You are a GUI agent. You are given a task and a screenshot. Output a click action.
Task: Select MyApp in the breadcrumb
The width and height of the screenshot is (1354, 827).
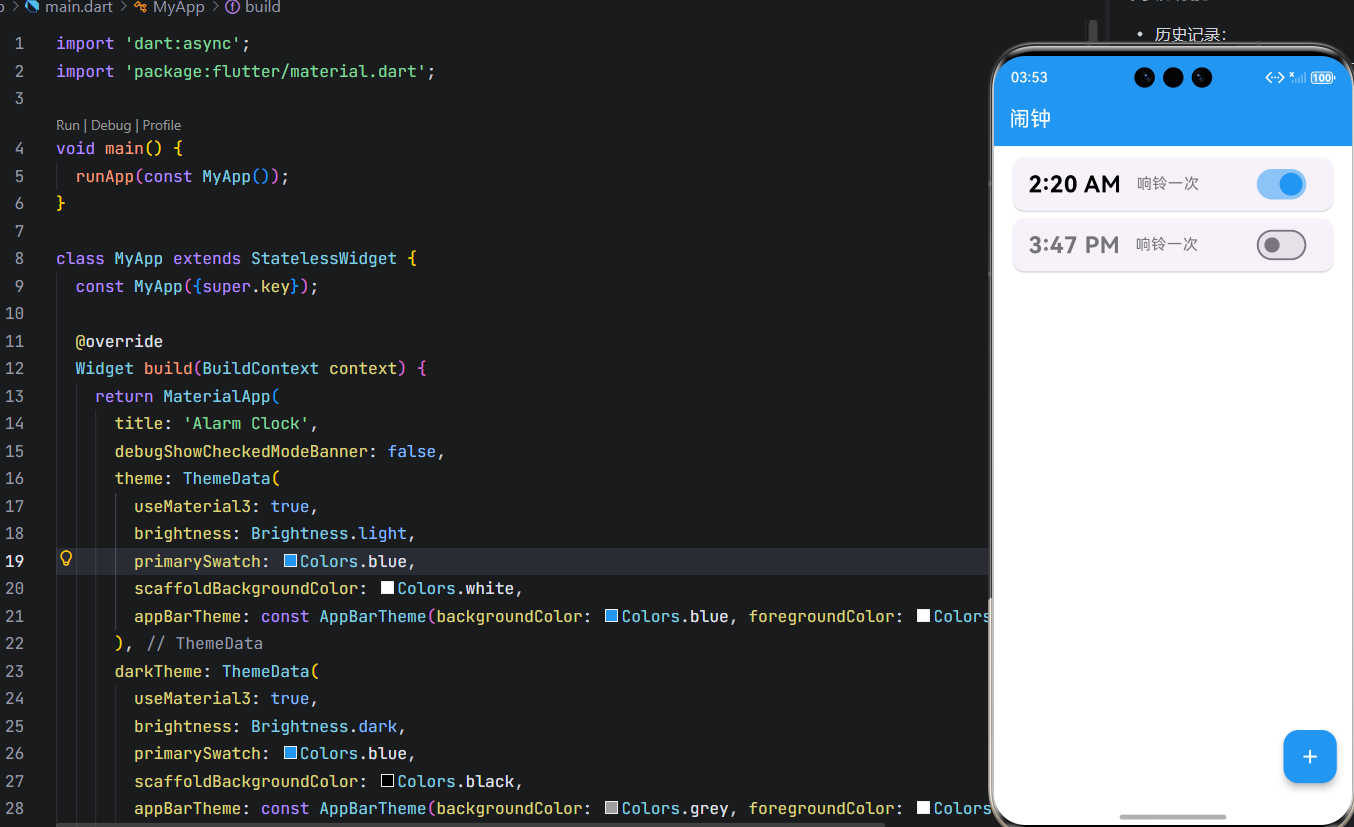(x=179, y=7)
